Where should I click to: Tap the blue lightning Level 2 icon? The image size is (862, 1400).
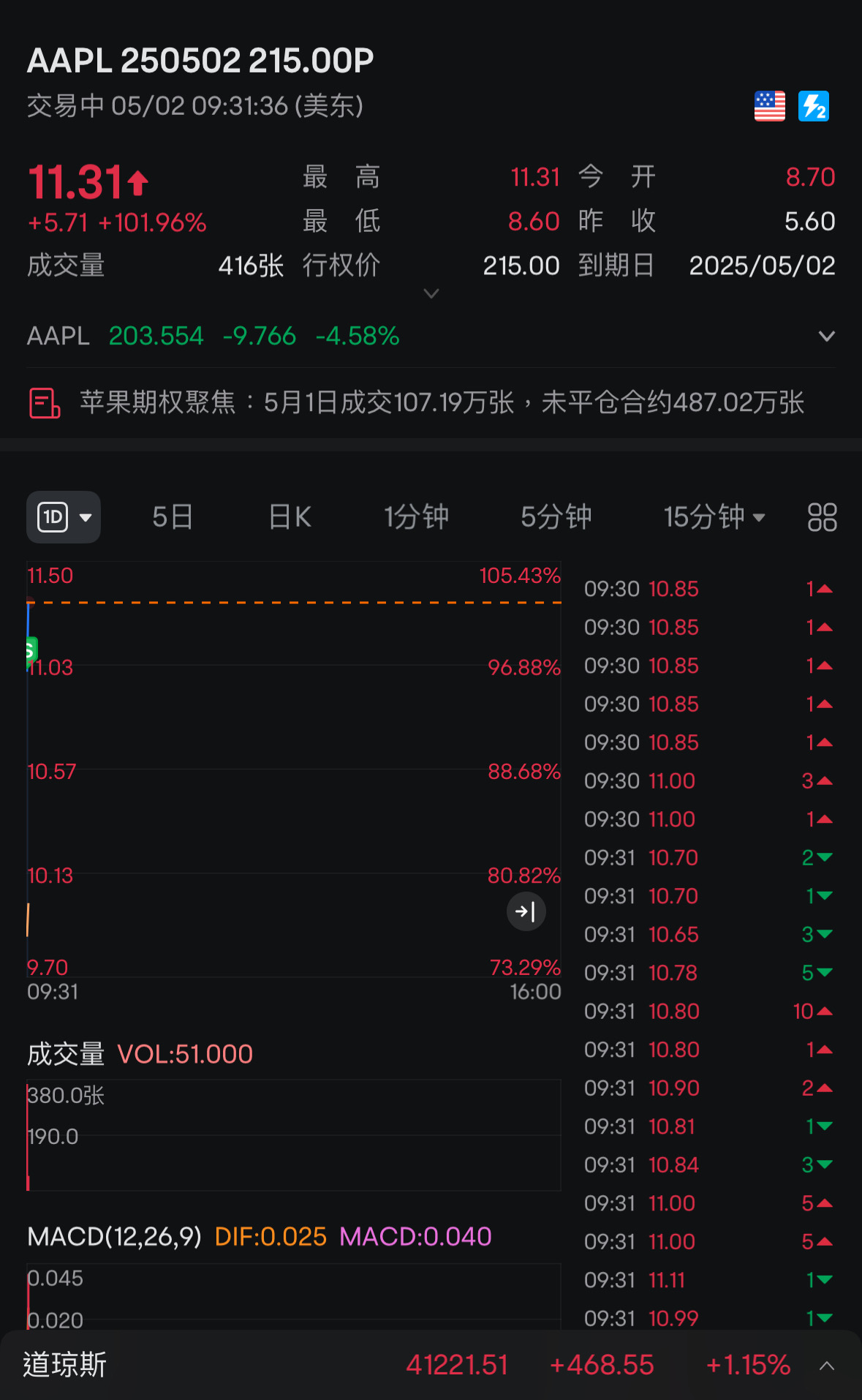(813, 106)
